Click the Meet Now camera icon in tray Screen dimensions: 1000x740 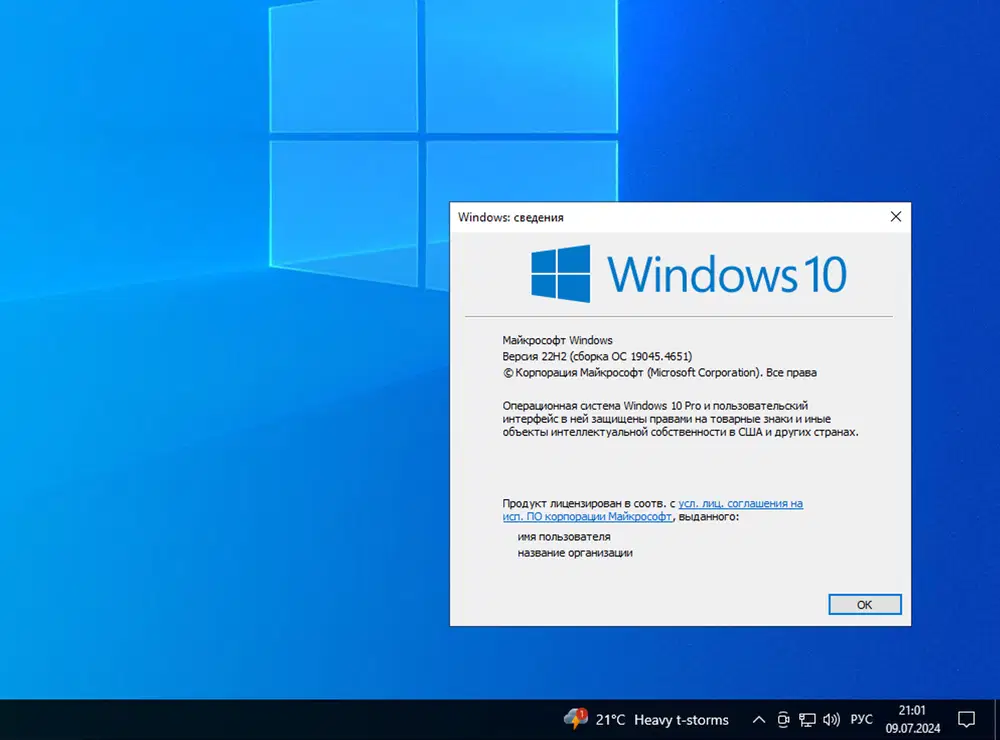coord(783,719)
